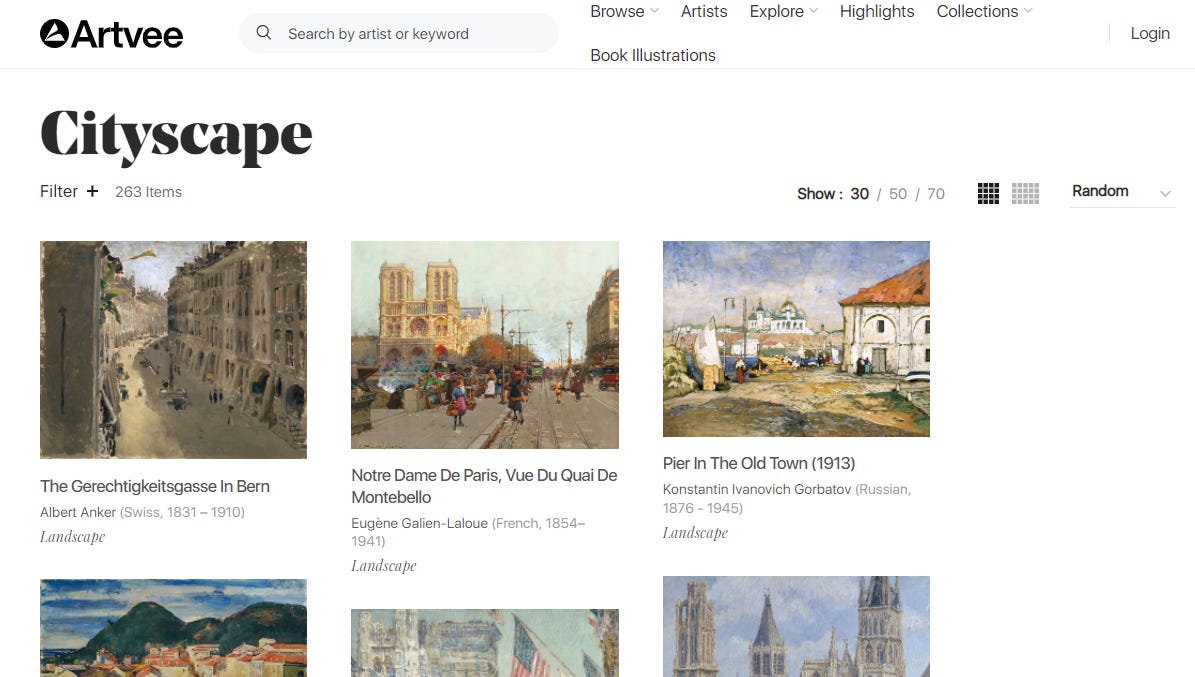Open artist Albert Anker's page

tap(78, 512)
